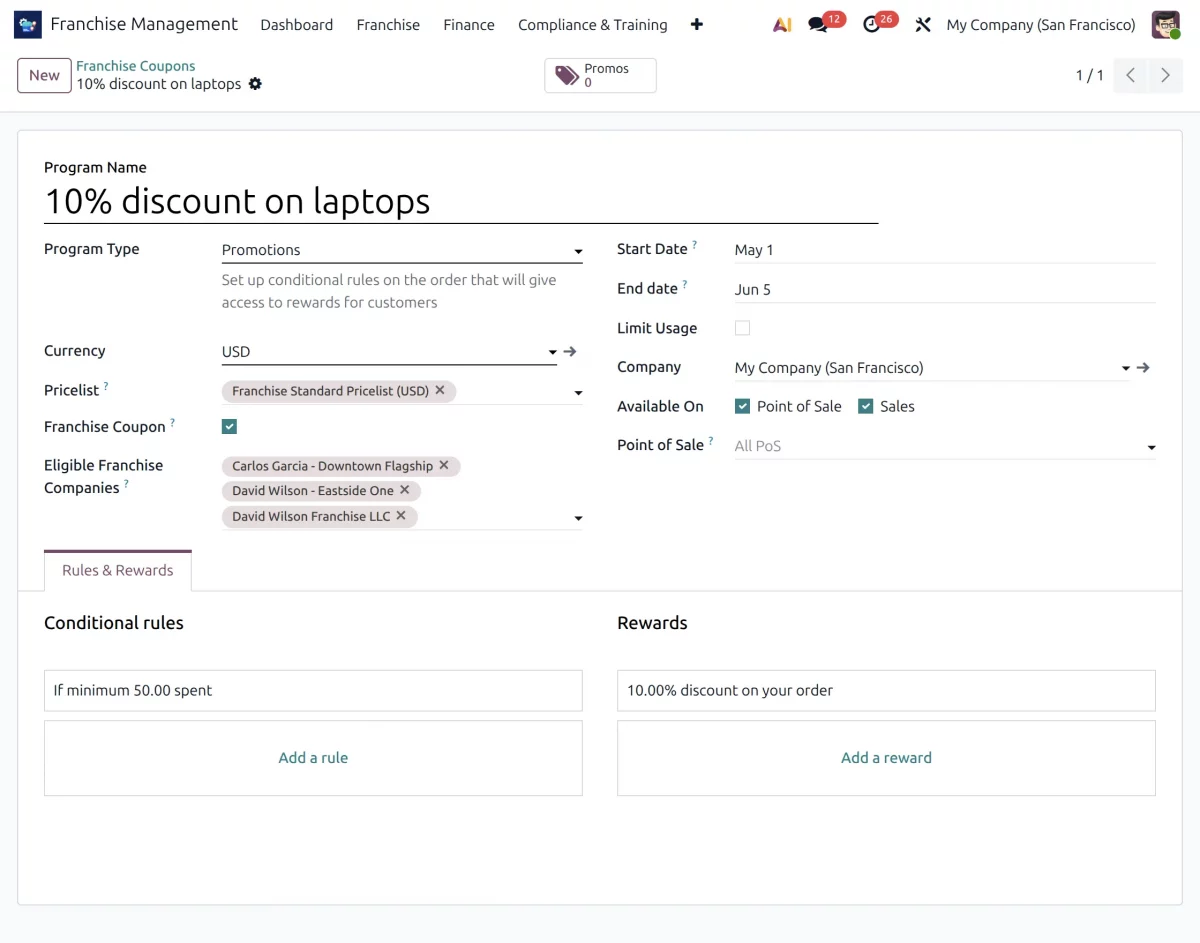Open the user avatar menu

1166,24
